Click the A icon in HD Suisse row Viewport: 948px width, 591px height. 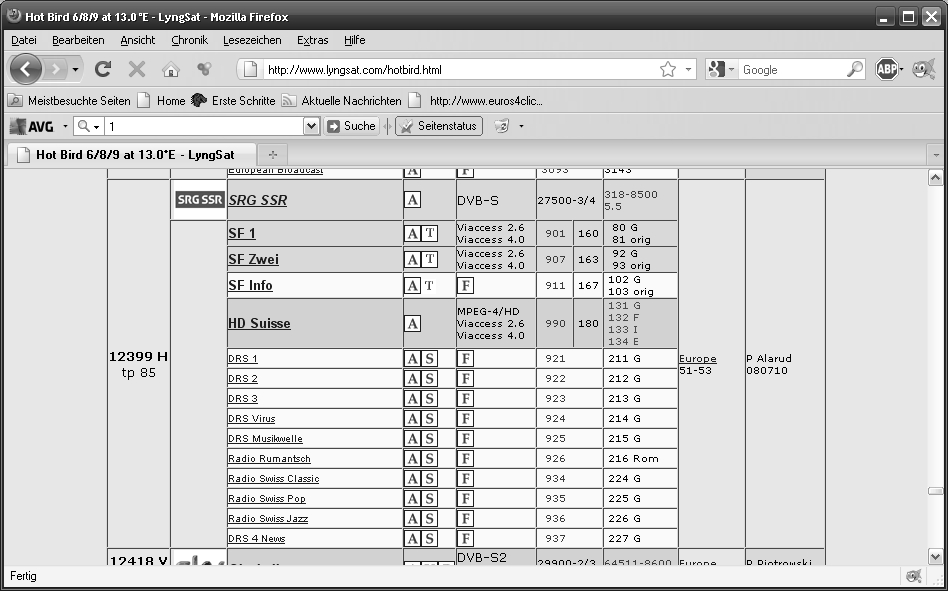point(412,323)
